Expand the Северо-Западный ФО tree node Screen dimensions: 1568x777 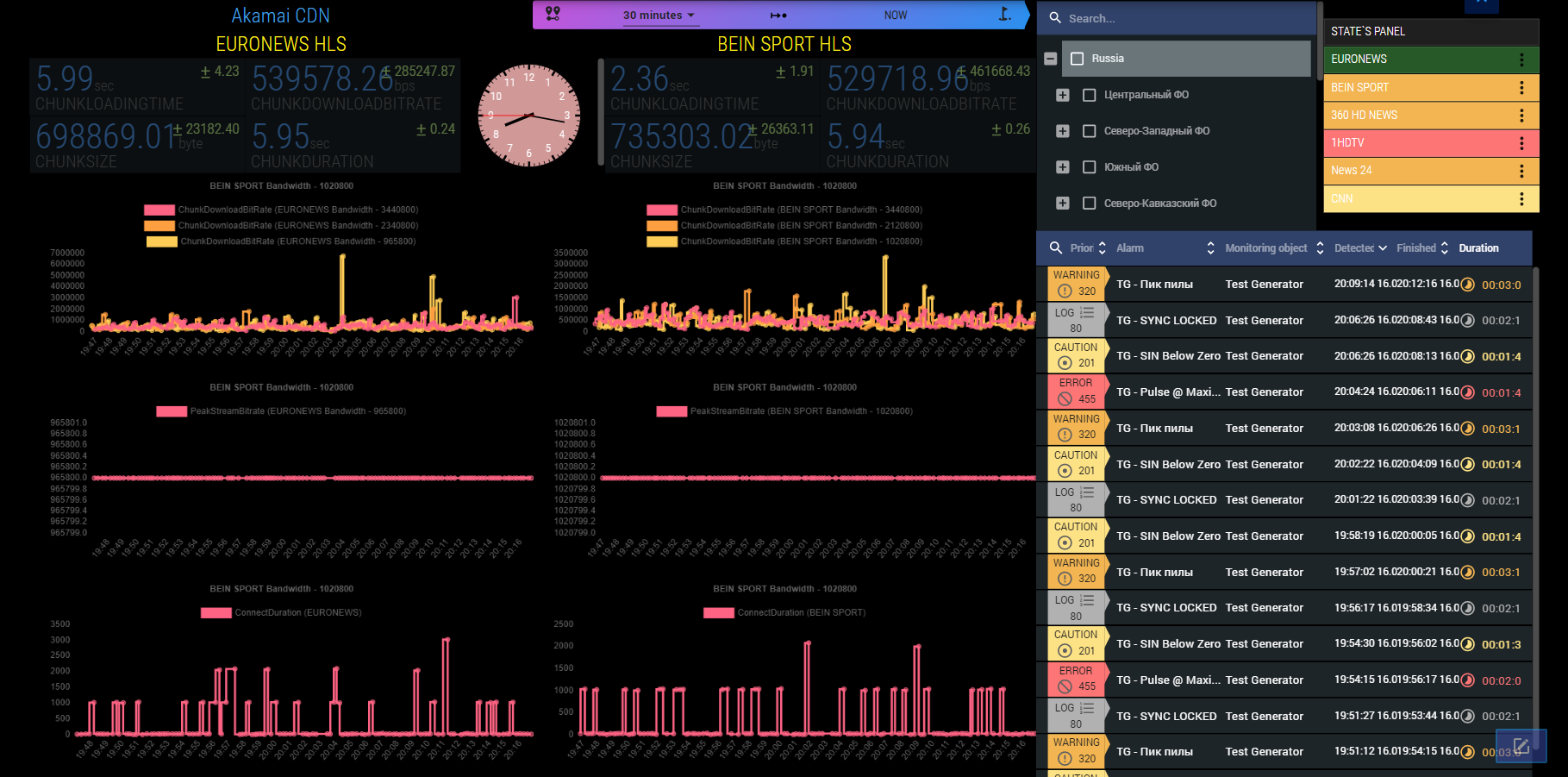coord(1062,131)
